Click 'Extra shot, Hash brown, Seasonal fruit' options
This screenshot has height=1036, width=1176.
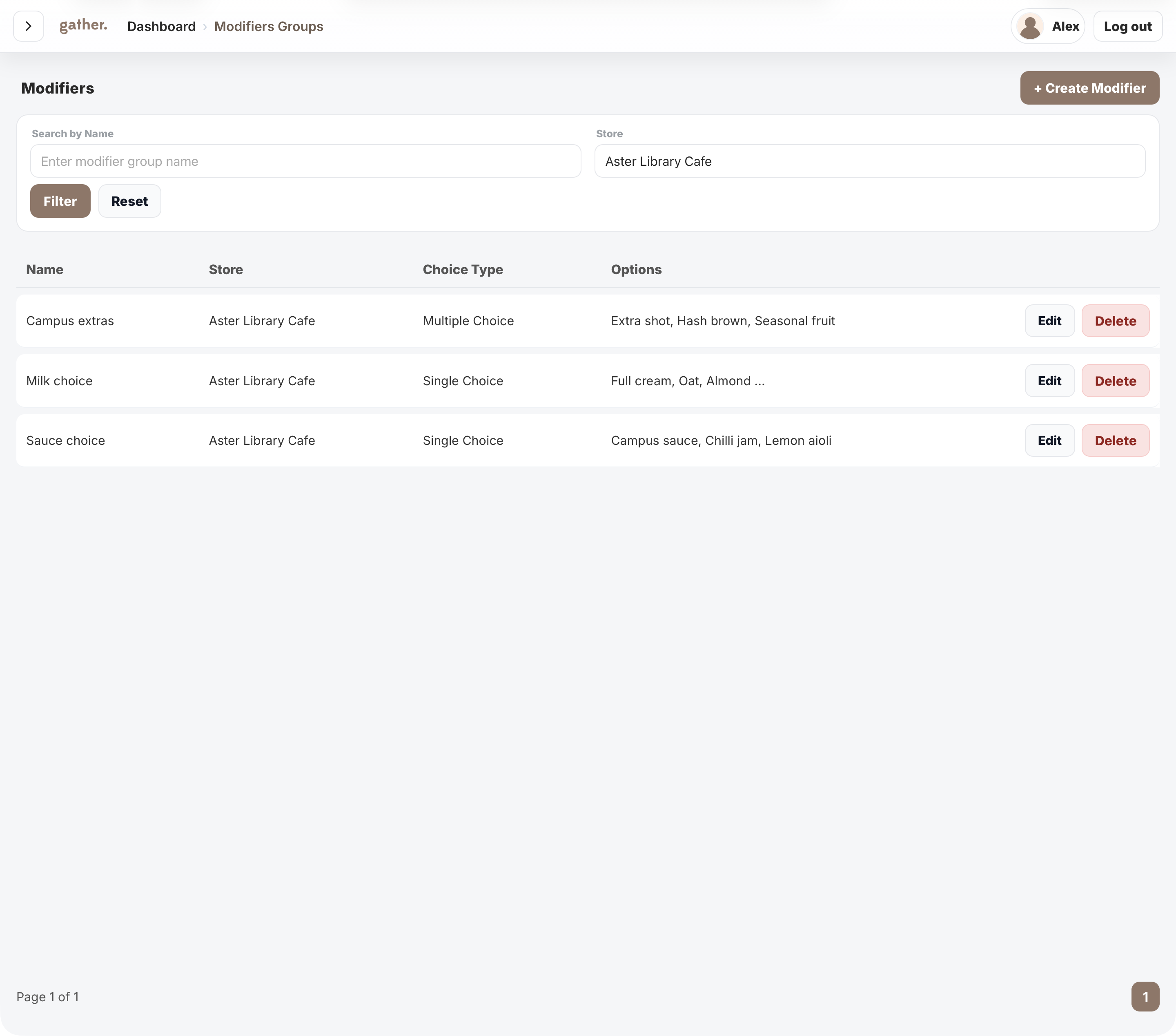[723, 321]
